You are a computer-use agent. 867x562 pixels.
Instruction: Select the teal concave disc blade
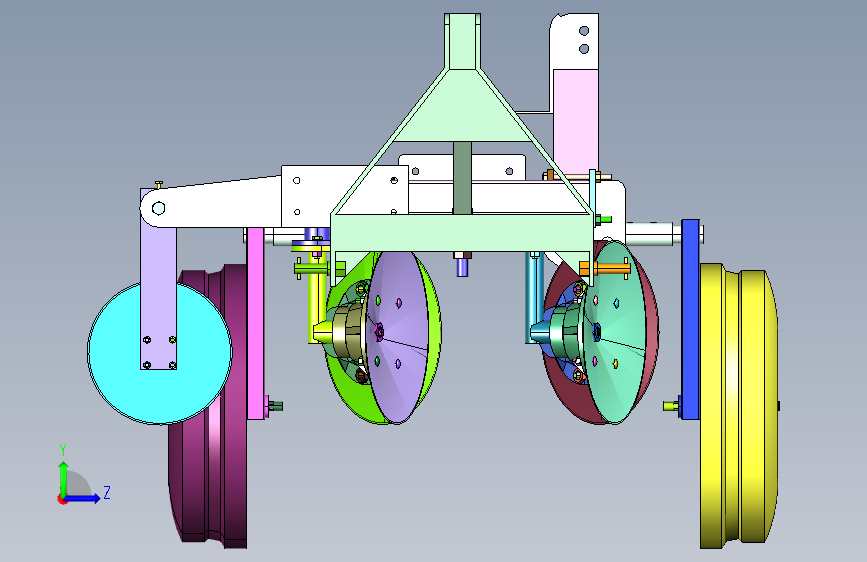tap(615, 332)
